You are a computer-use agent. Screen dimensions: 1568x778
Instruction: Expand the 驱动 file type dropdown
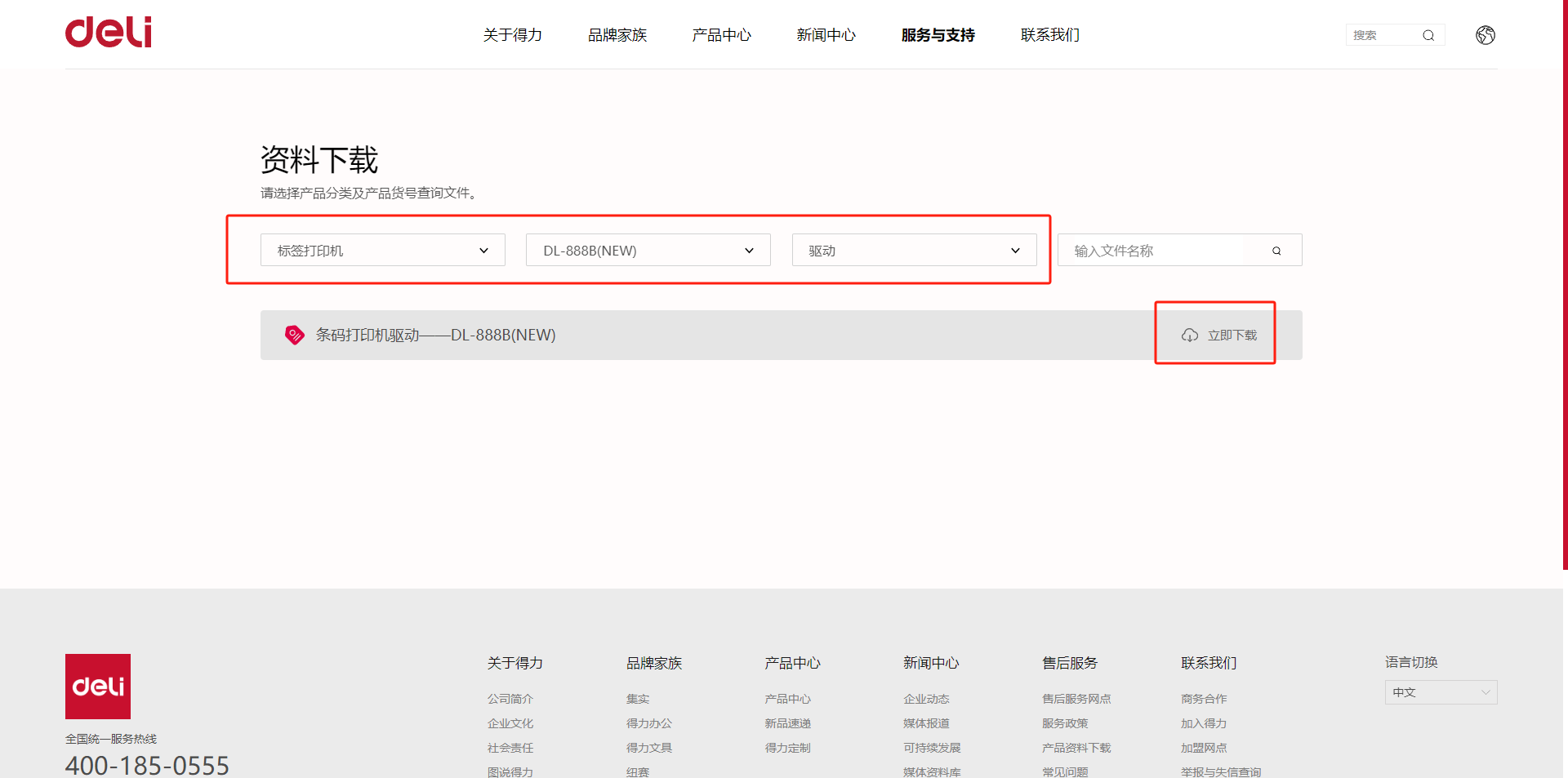click(914, 251)
